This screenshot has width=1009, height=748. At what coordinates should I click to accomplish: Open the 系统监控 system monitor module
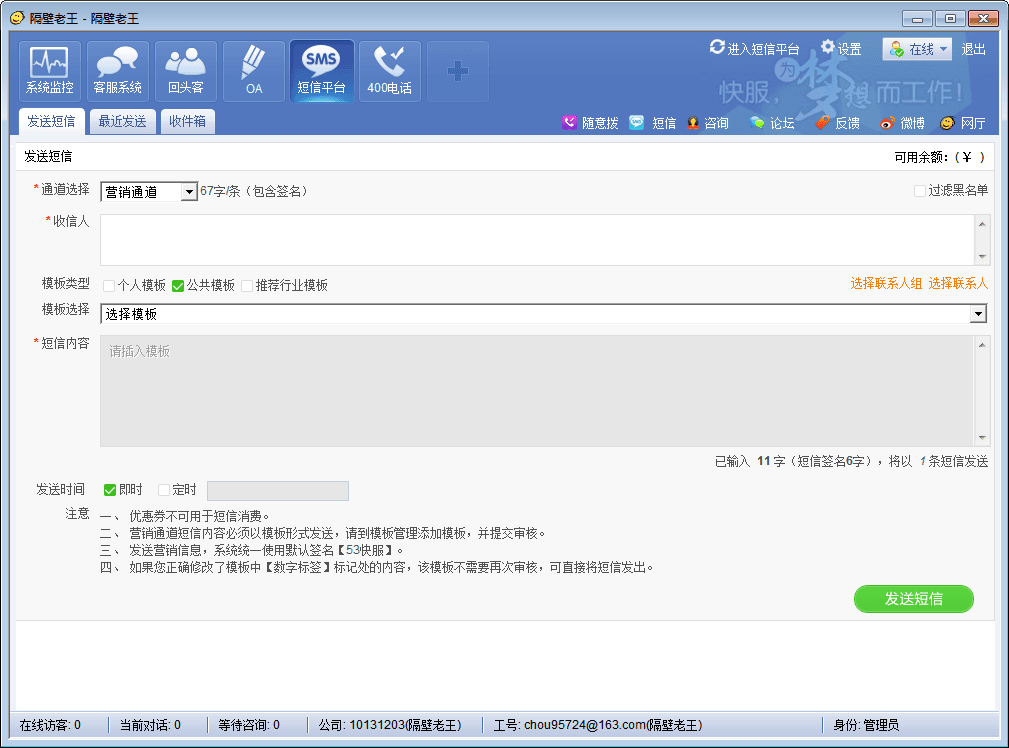pyautogui.click(x=50, y=71)
